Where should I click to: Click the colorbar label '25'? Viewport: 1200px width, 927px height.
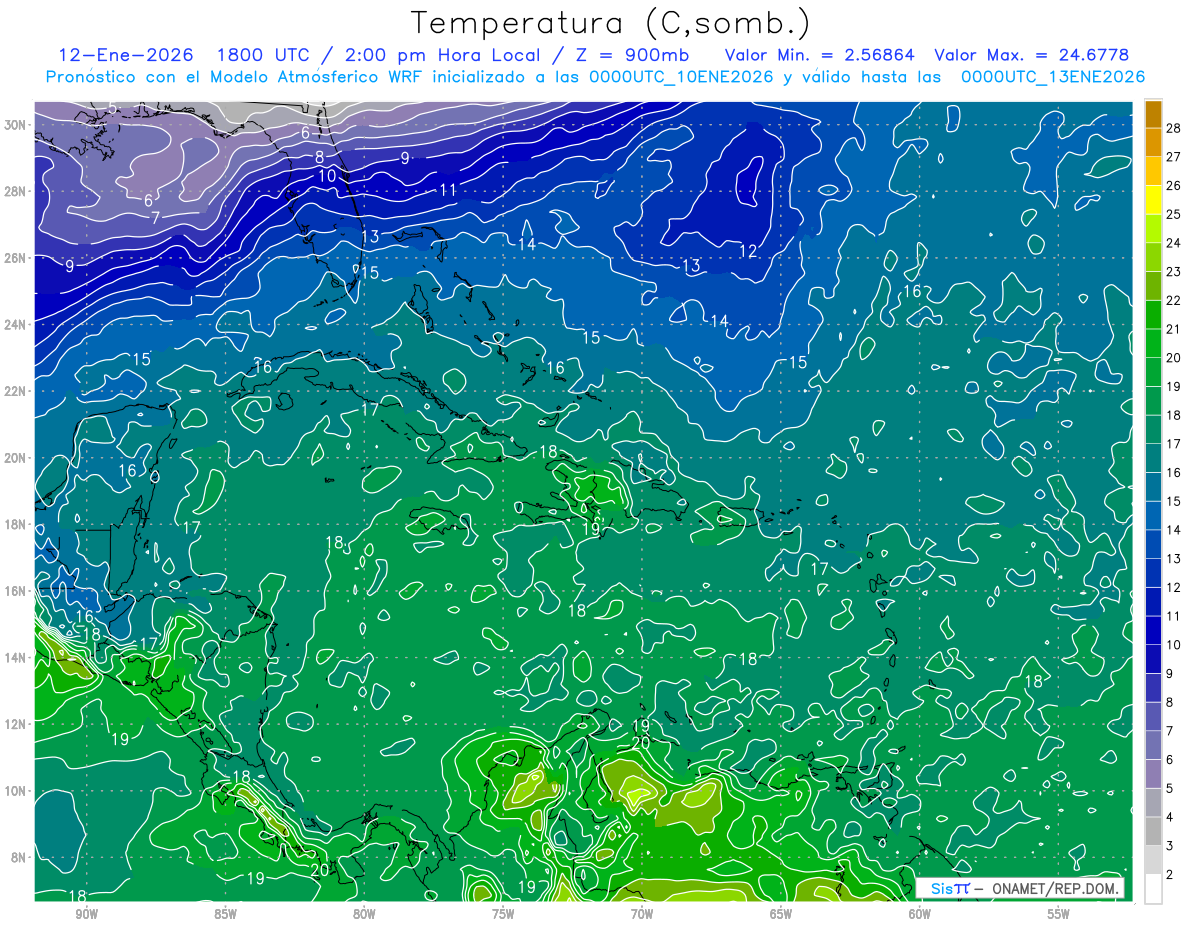(x=1174, y=213)
